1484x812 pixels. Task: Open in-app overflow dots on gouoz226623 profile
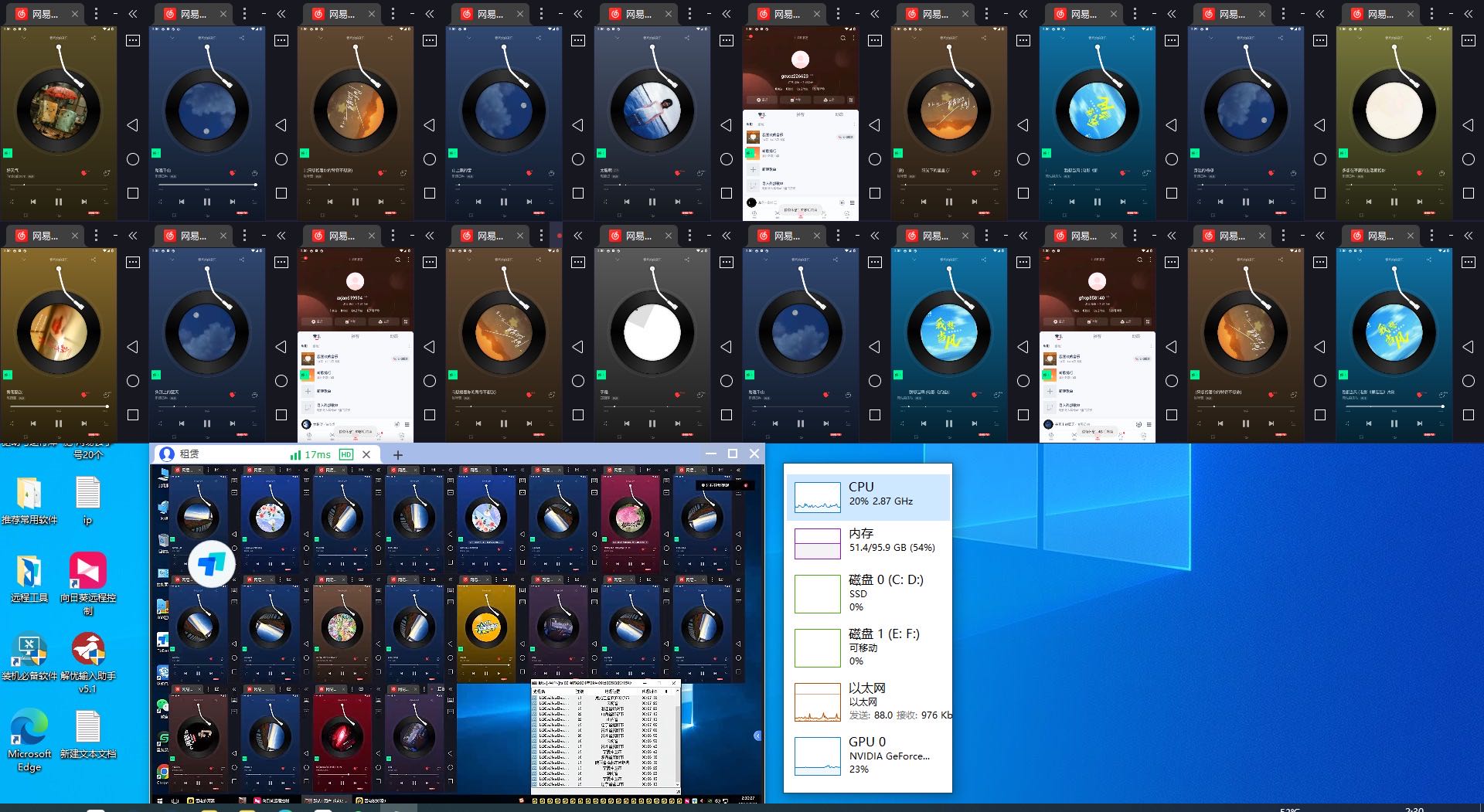pyautogui.click(x=853, y=37)
